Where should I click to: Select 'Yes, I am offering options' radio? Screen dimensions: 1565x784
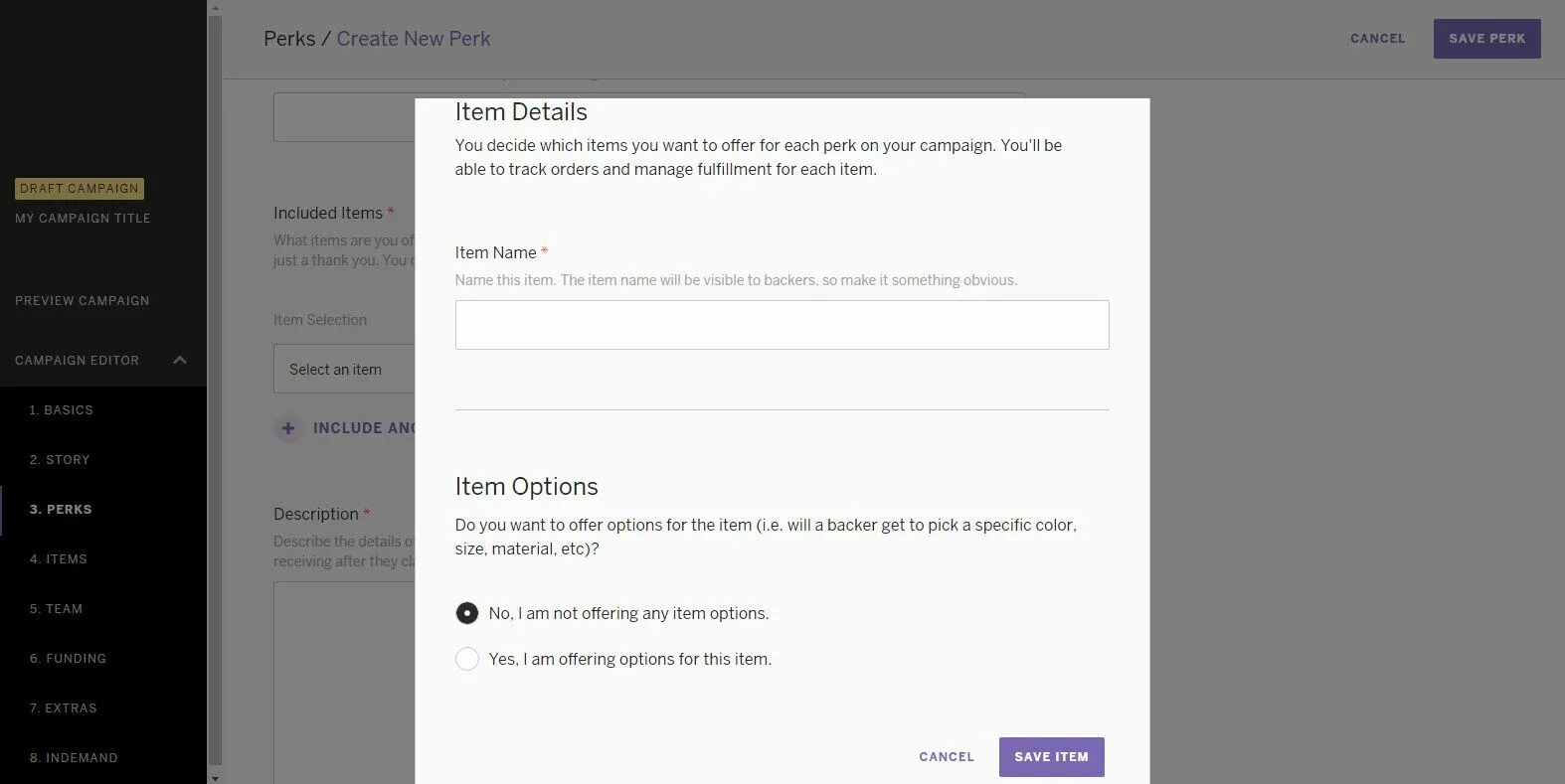pyautogui.click(x=466, y=659)
